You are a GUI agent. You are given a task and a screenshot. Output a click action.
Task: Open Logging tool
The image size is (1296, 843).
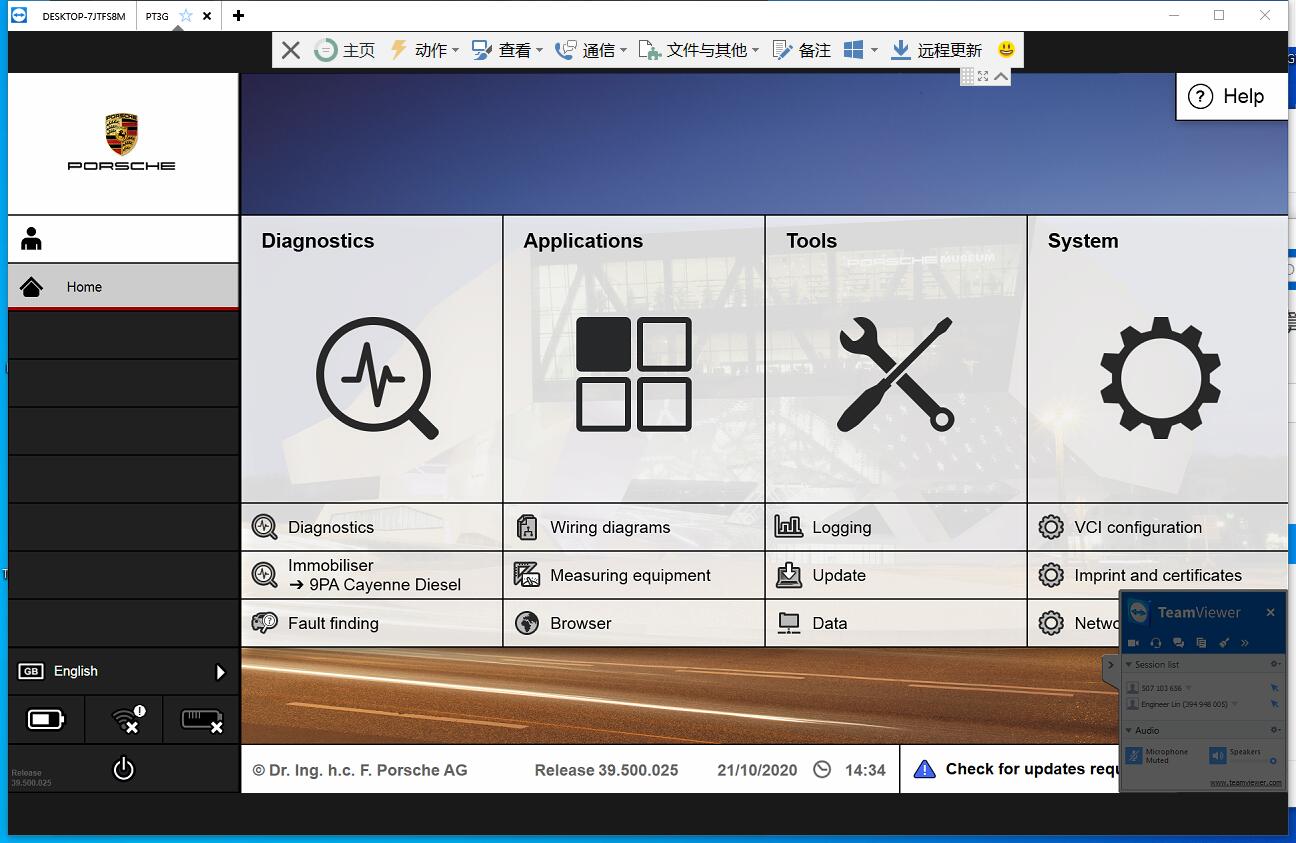(896, 527)
